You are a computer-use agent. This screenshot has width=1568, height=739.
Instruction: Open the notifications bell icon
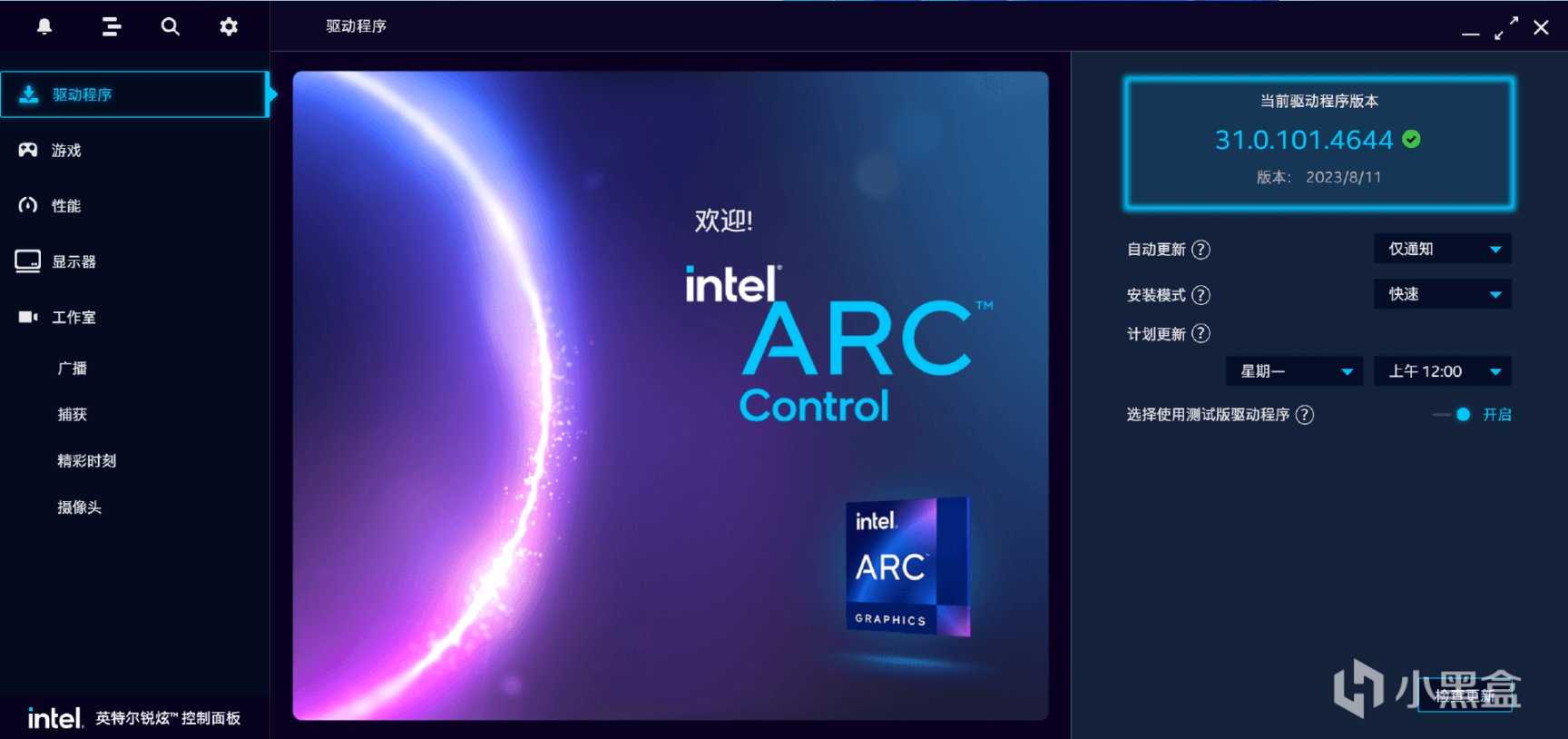pos(44,26)
